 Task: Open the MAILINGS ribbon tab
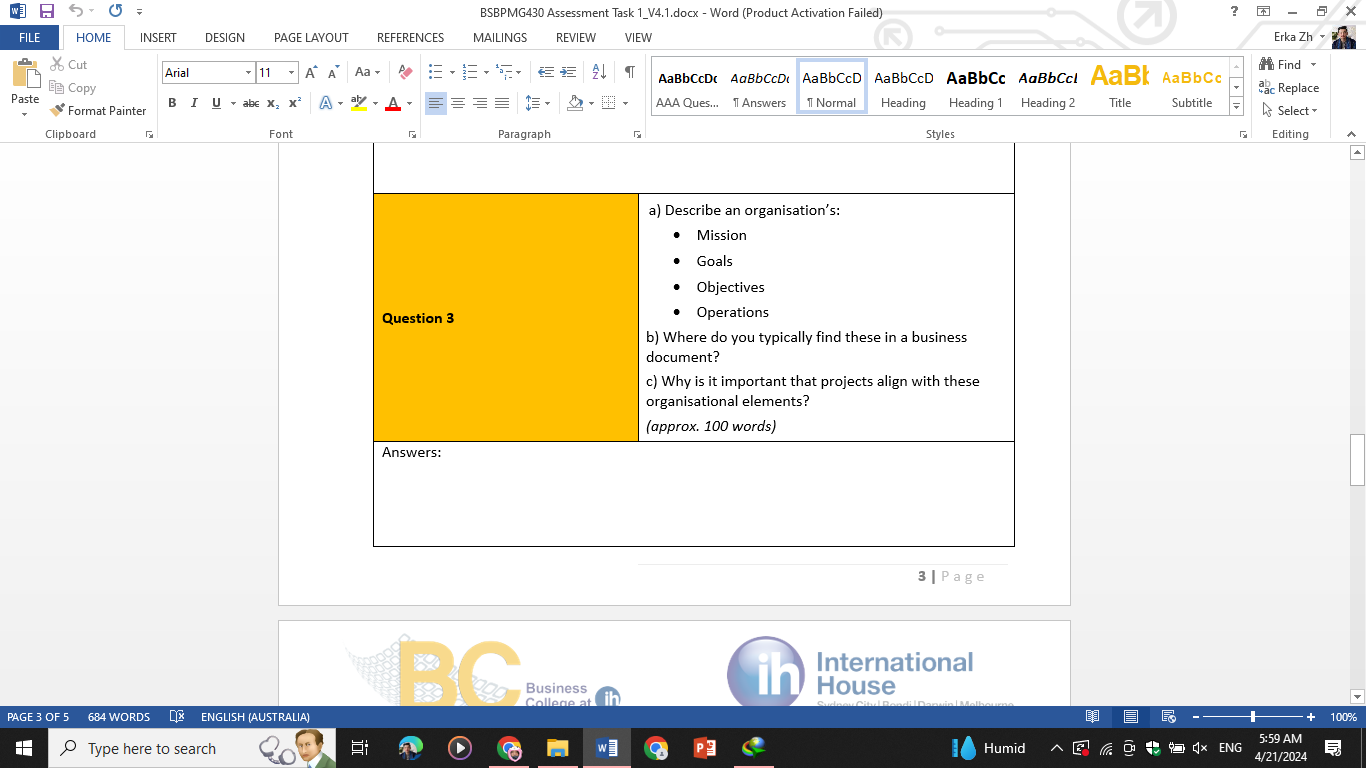coord(499,37)
